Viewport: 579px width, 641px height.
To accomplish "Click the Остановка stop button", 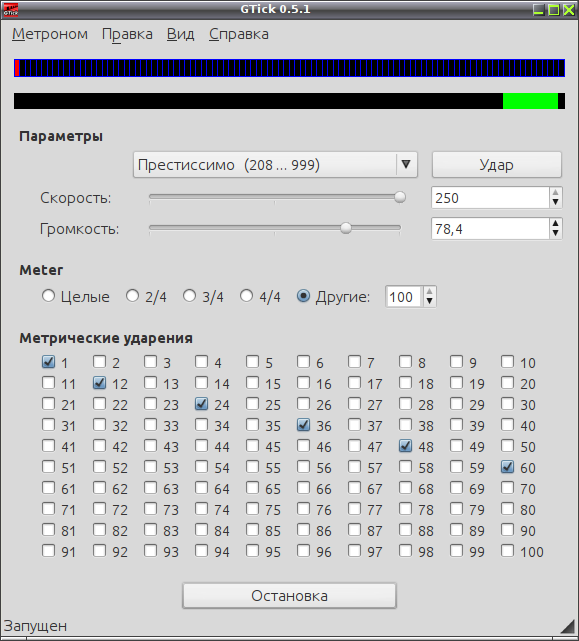I will 290,596.
